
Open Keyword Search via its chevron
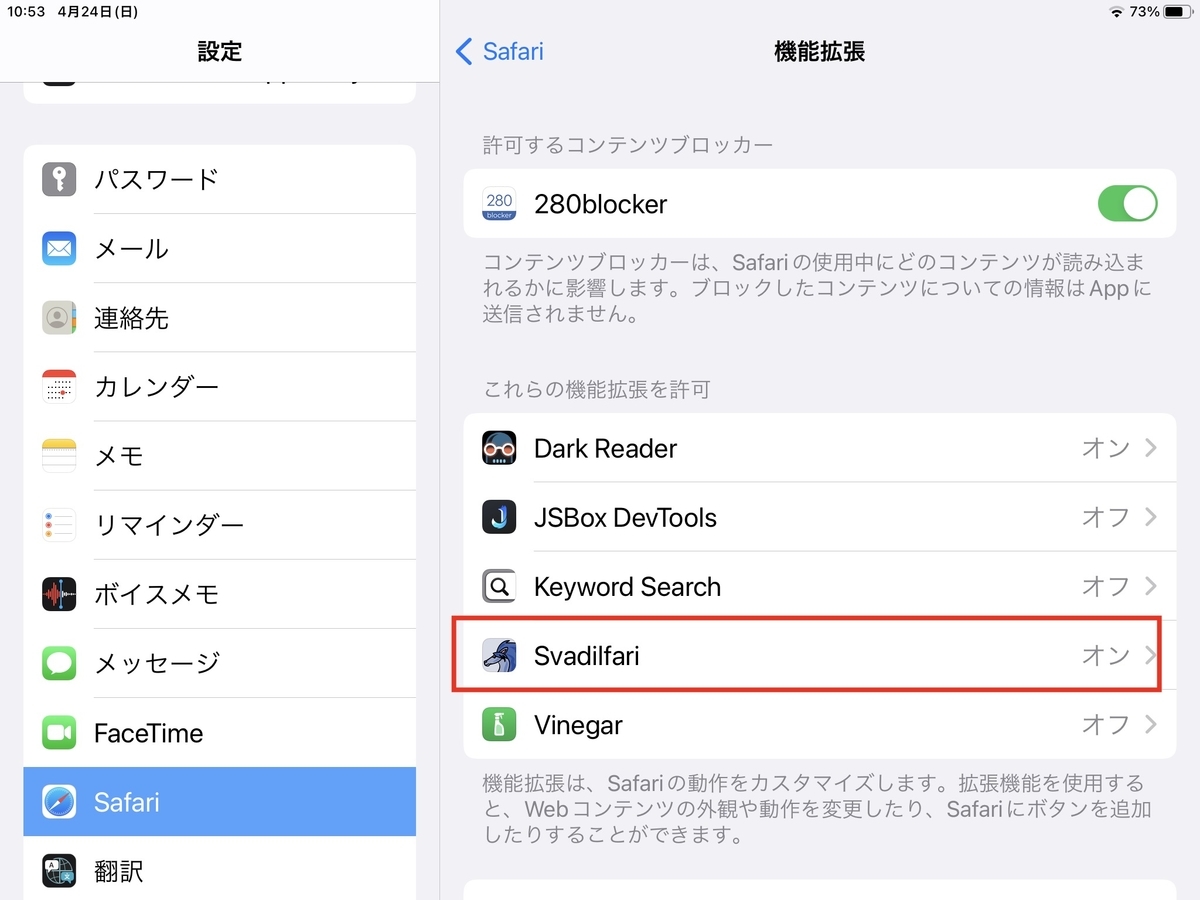[1151, 586]
